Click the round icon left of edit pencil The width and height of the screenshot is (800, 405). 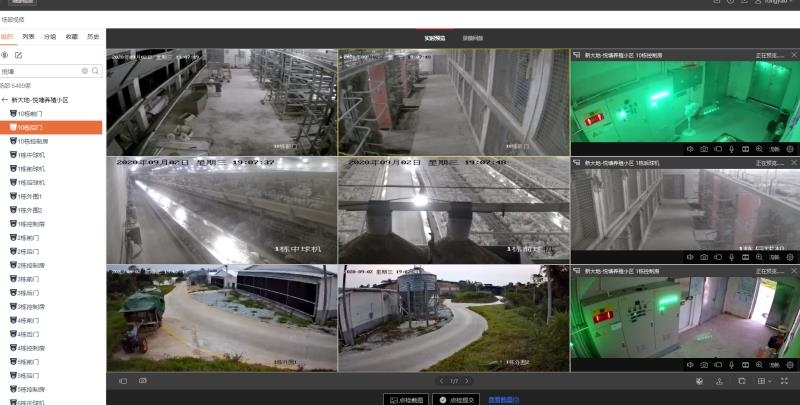click(x=5, y=55)
